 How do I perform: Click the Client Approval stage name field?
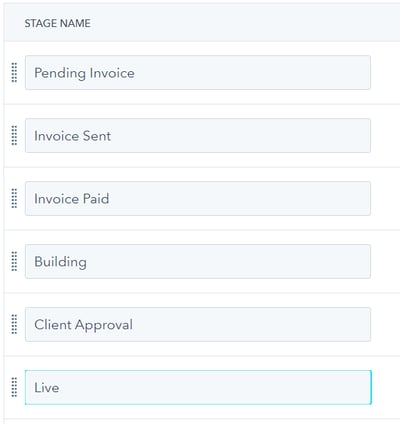pos(198,325)
